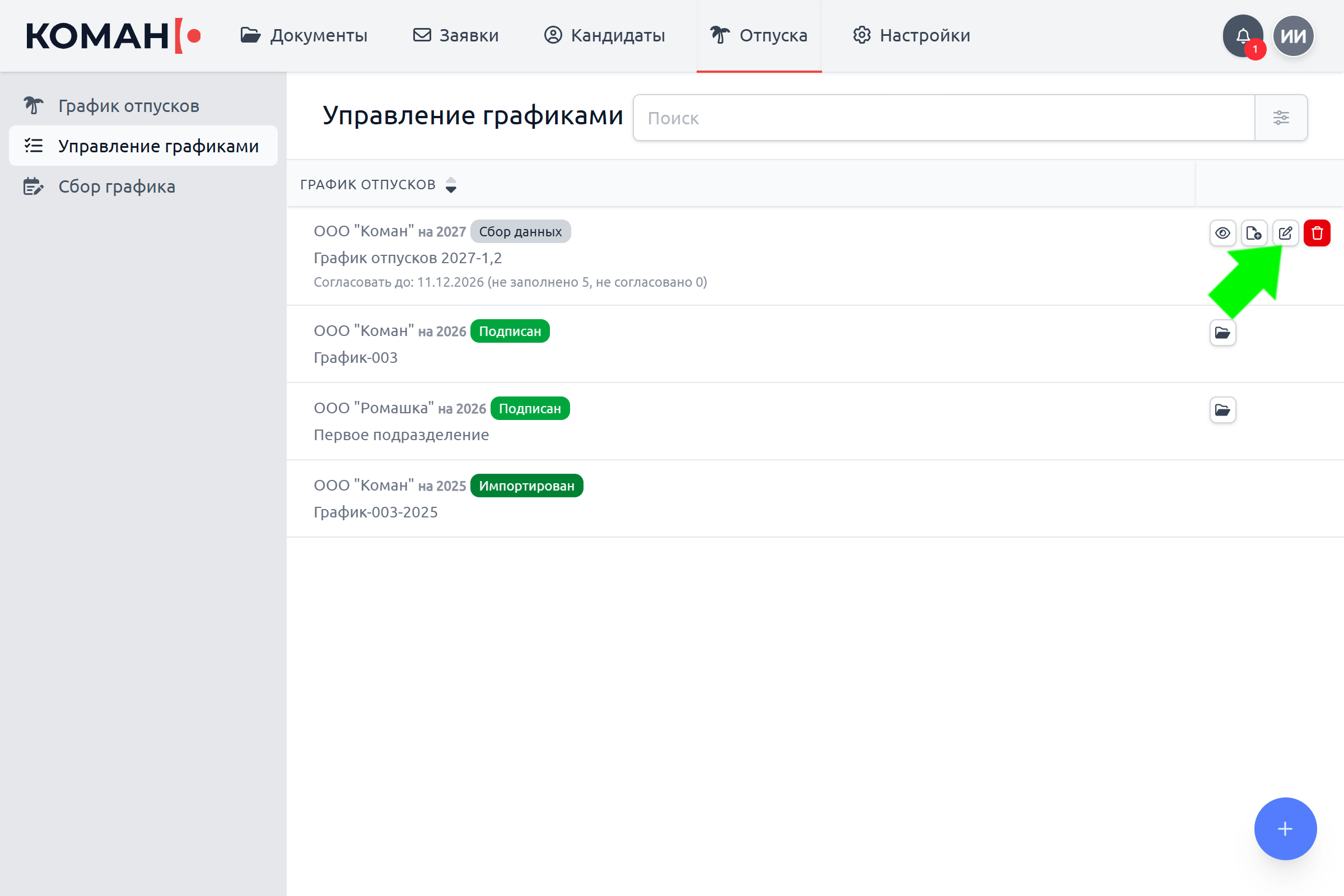Switch to the Документы tab
The width and height of the screenshot is (1344, 896).
click(304, 35)
